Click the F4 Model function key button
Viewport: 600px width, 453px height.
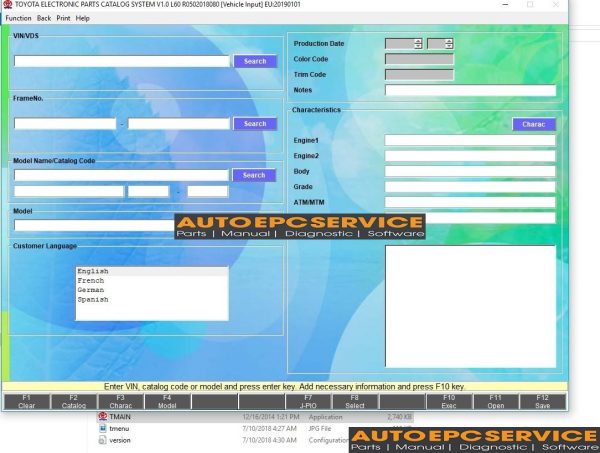(x=167, y=402)
